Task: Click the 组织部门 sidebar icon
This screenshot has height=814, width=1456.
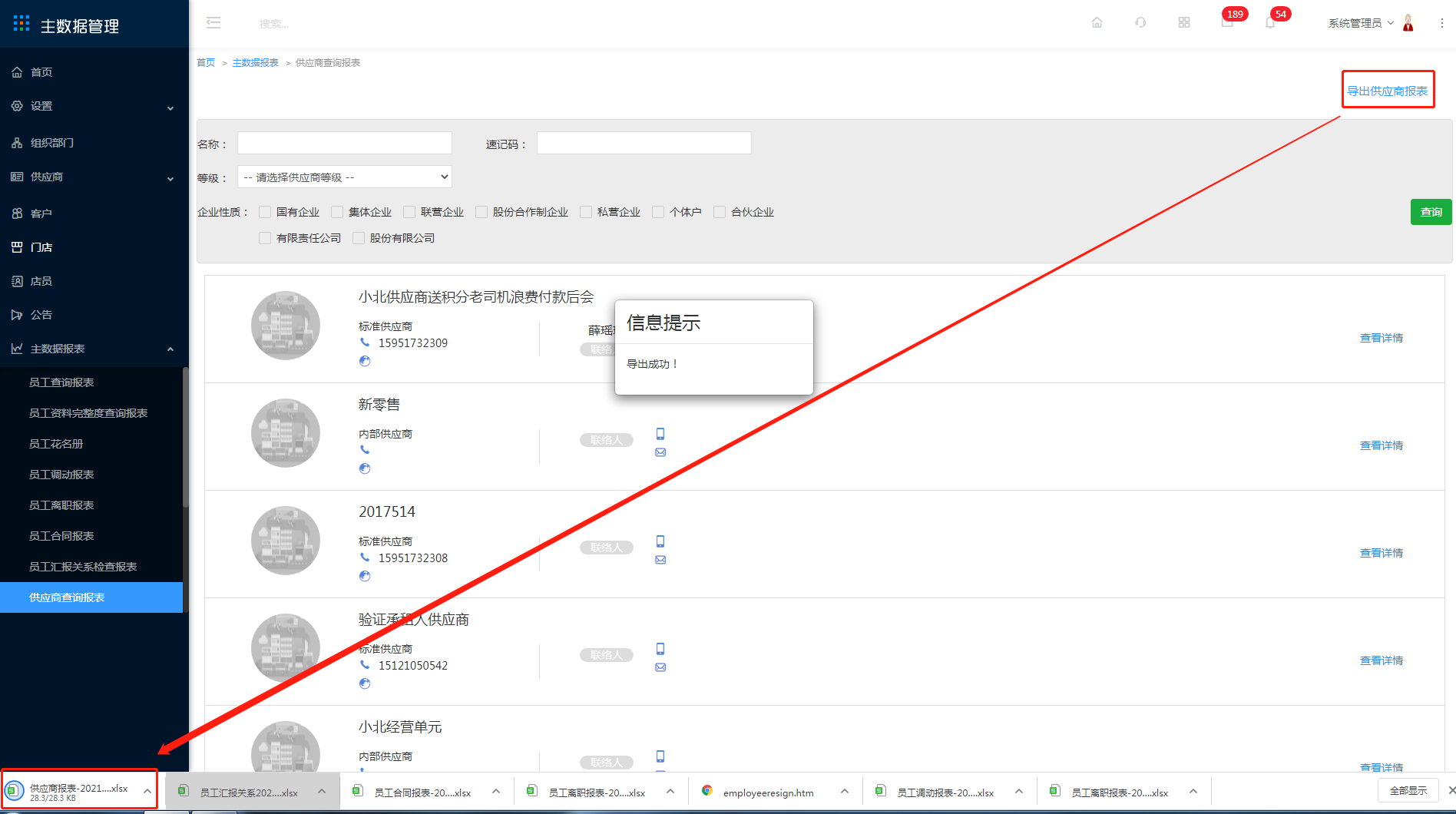Action: coord(17,143)
